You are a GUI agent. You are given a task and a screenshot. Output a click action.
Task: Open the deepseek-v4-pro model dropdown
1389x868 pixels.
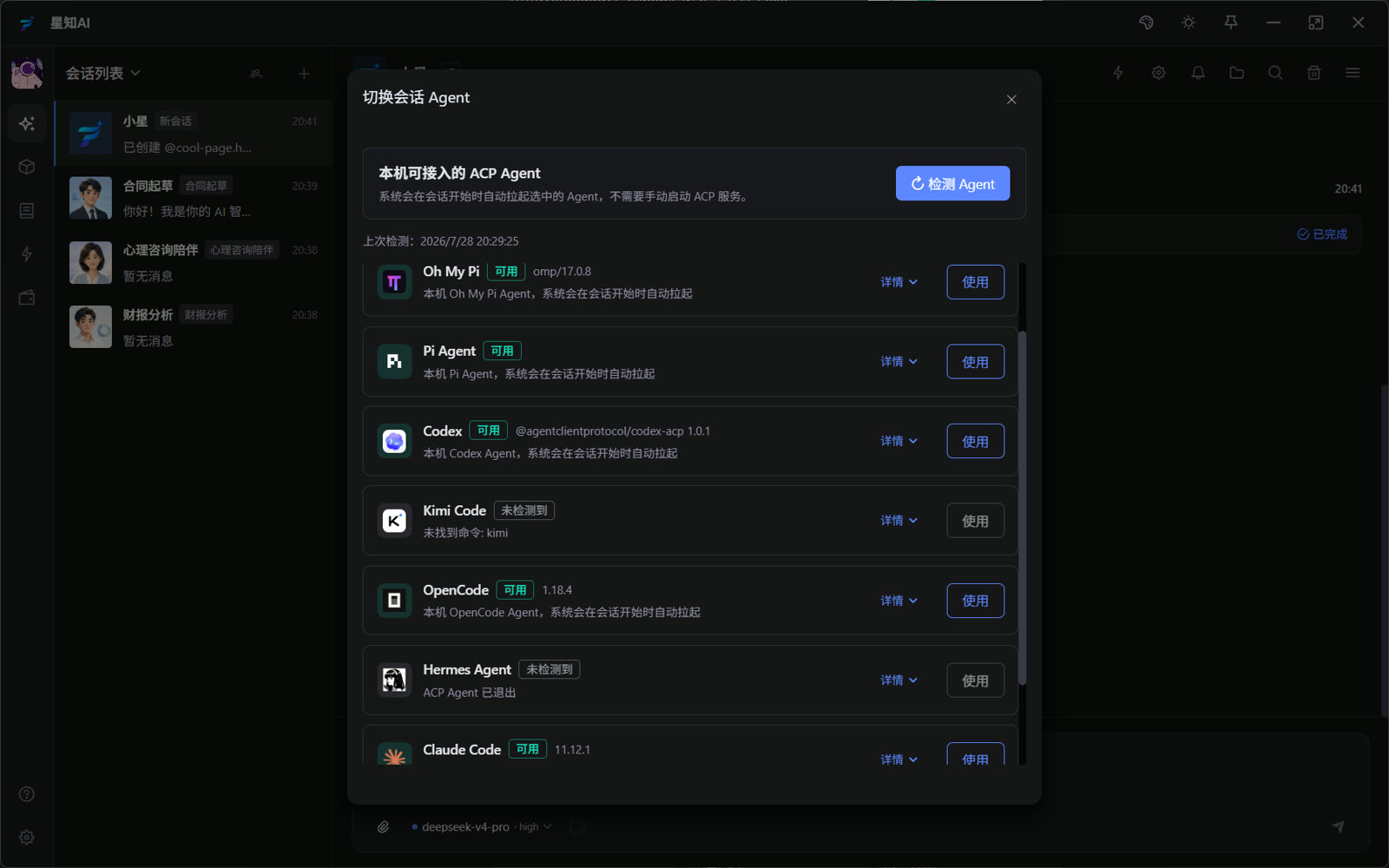pyautogui.click(x=482, y=827)
